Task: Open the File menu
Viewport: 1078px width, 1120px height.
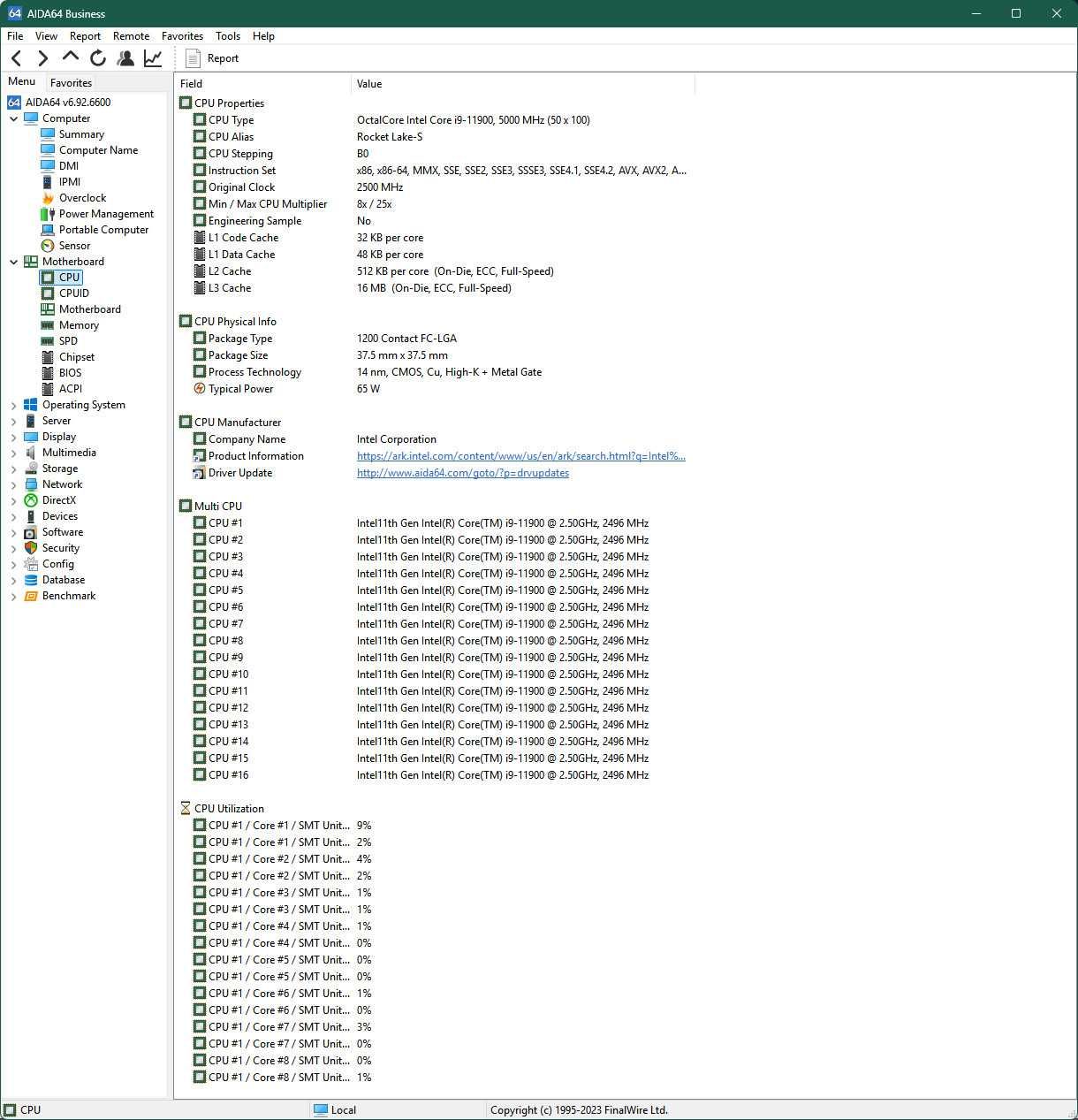Action: click(15, 36)
